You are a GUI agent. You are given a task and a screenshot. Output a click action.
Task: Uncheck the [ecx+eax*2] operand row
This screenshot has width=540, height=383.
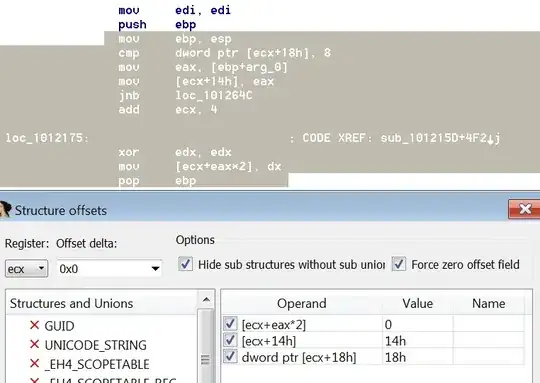(230, 323)
